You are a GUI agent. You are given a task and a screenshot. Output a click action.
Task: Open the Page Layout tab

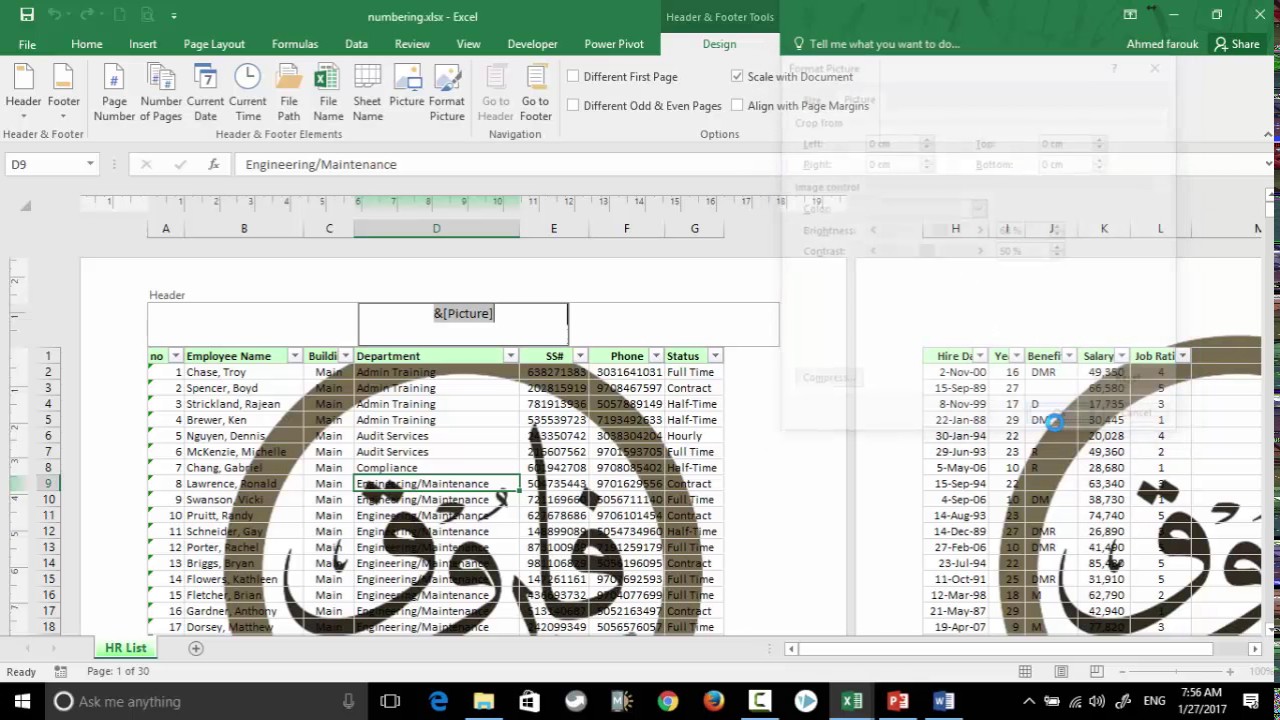pos(214,44)
